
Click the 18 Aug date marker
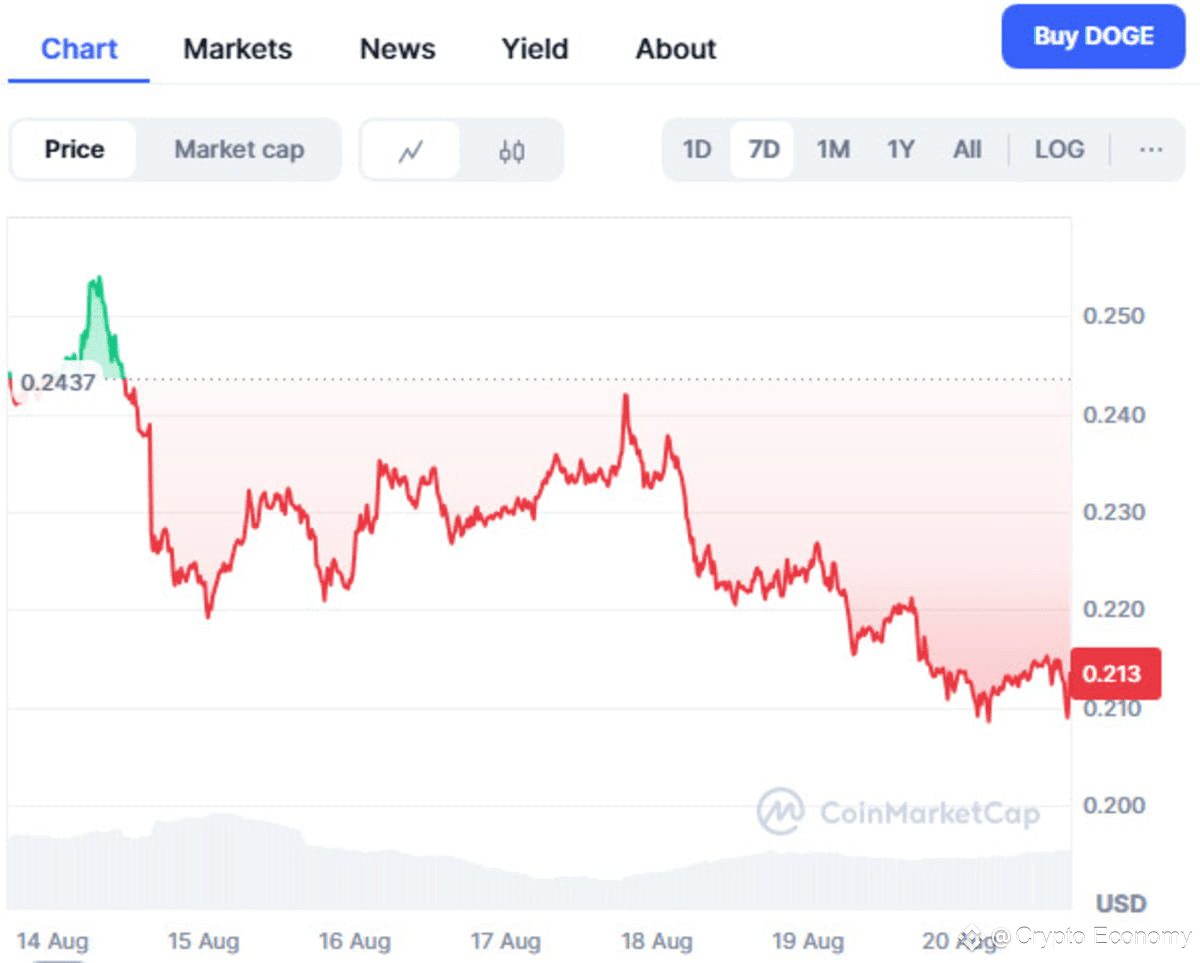tap(657, 941)
